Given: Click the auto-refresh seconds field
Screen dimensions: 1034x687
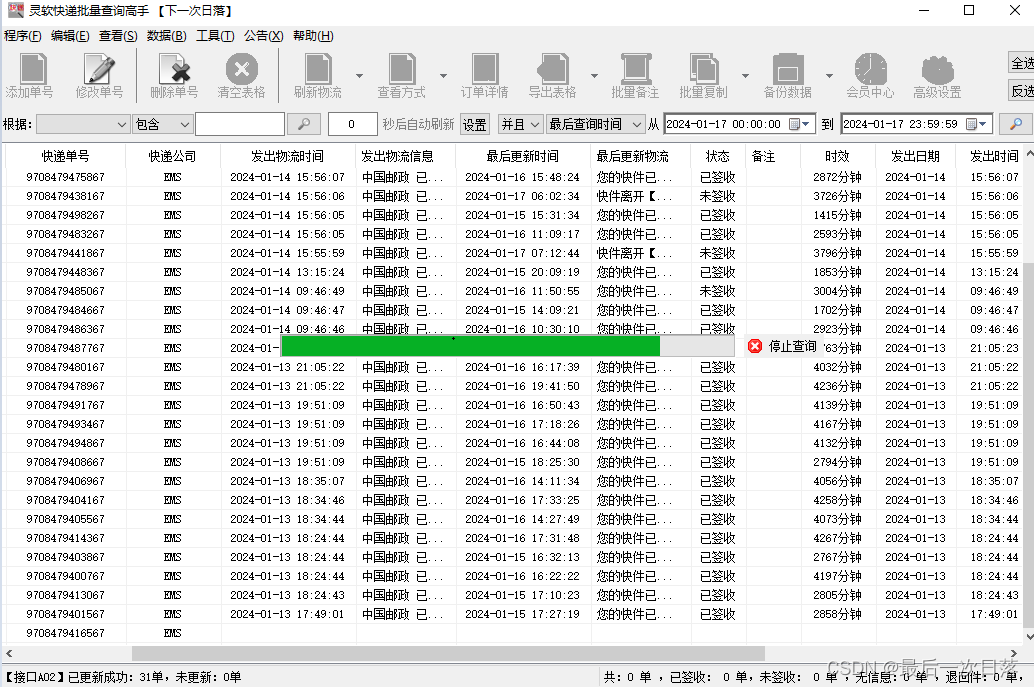Looking at the screenshot, I should 352,124.
